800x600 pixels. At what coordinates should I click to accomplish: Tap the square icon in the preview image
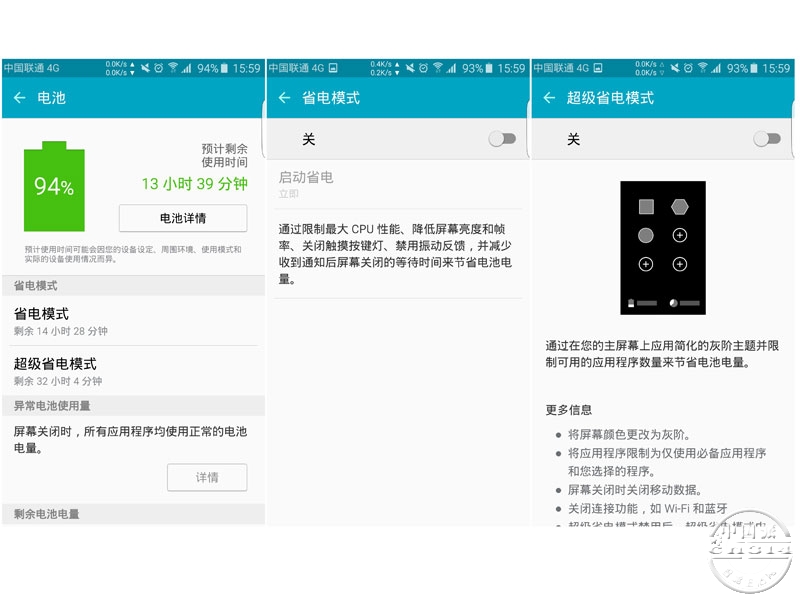coord(646,207)
